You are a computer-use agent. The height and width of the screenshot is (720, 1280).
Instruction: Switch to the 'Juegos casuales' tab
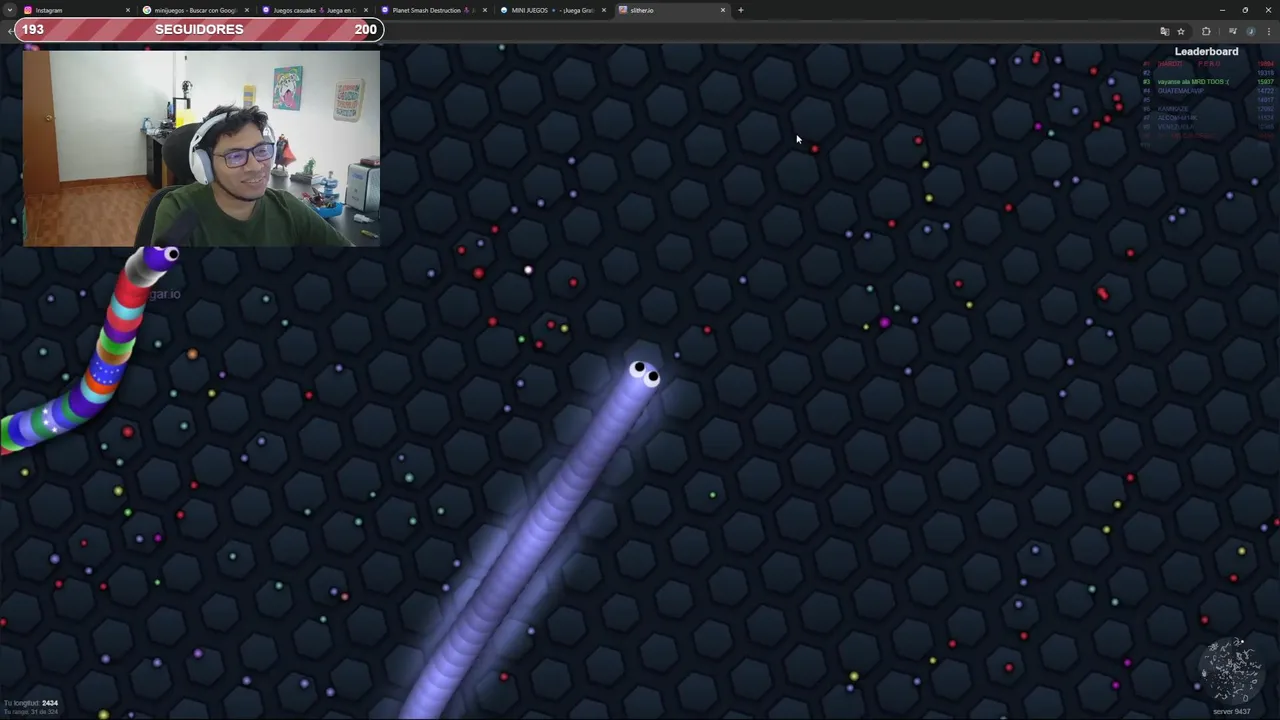pos(315,10)
